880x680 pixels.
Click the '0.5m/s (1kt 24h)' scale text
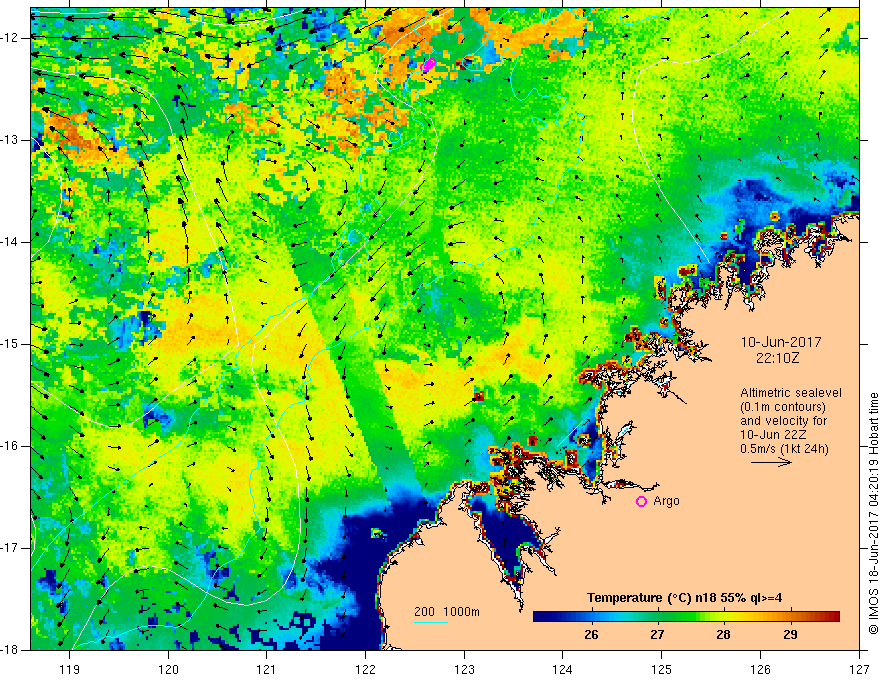click(785, 449)
